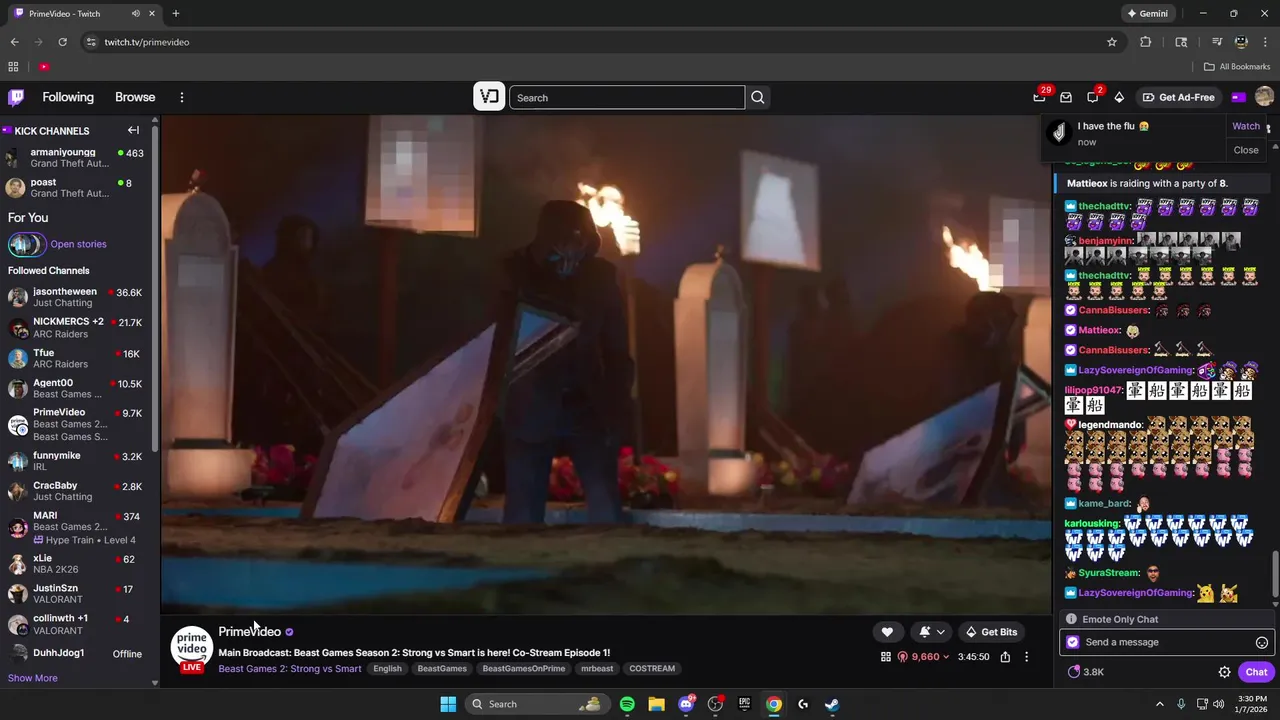Open File Explorer from taskbar
This screenshot has height=720, width=1280.
[x=656, y=704]
